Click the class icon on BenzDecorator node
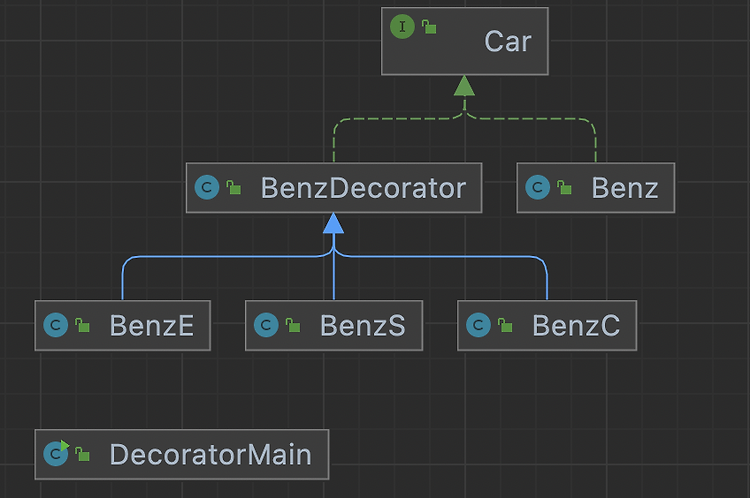This screenshot has height=498, width=750. point(207,187)
